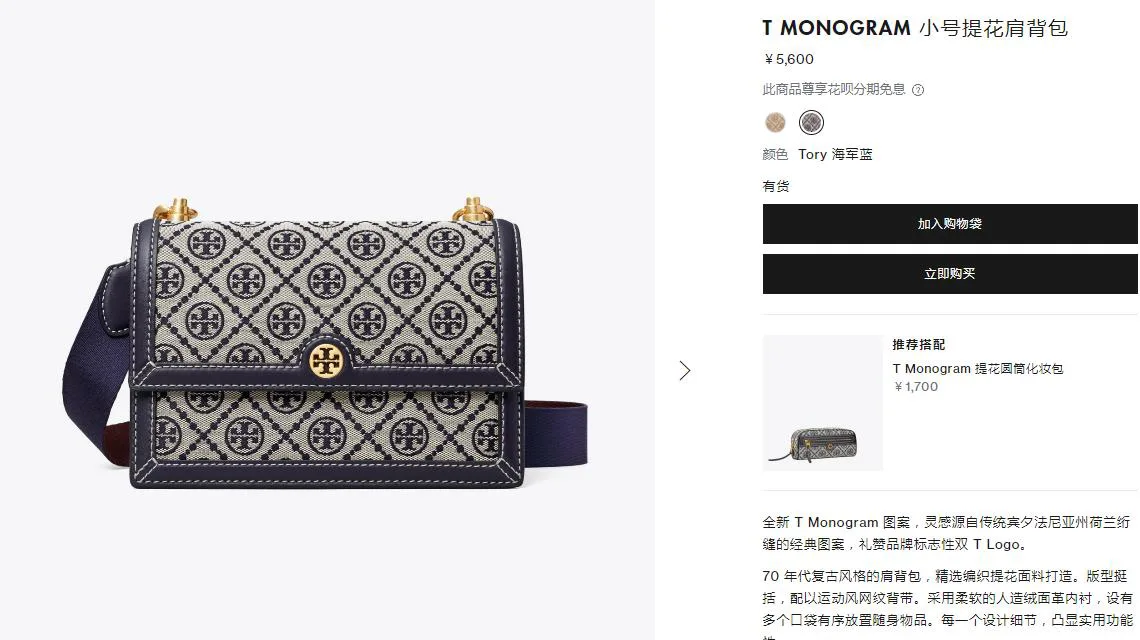Click the 加入购物袋 button

pos(950,224)
